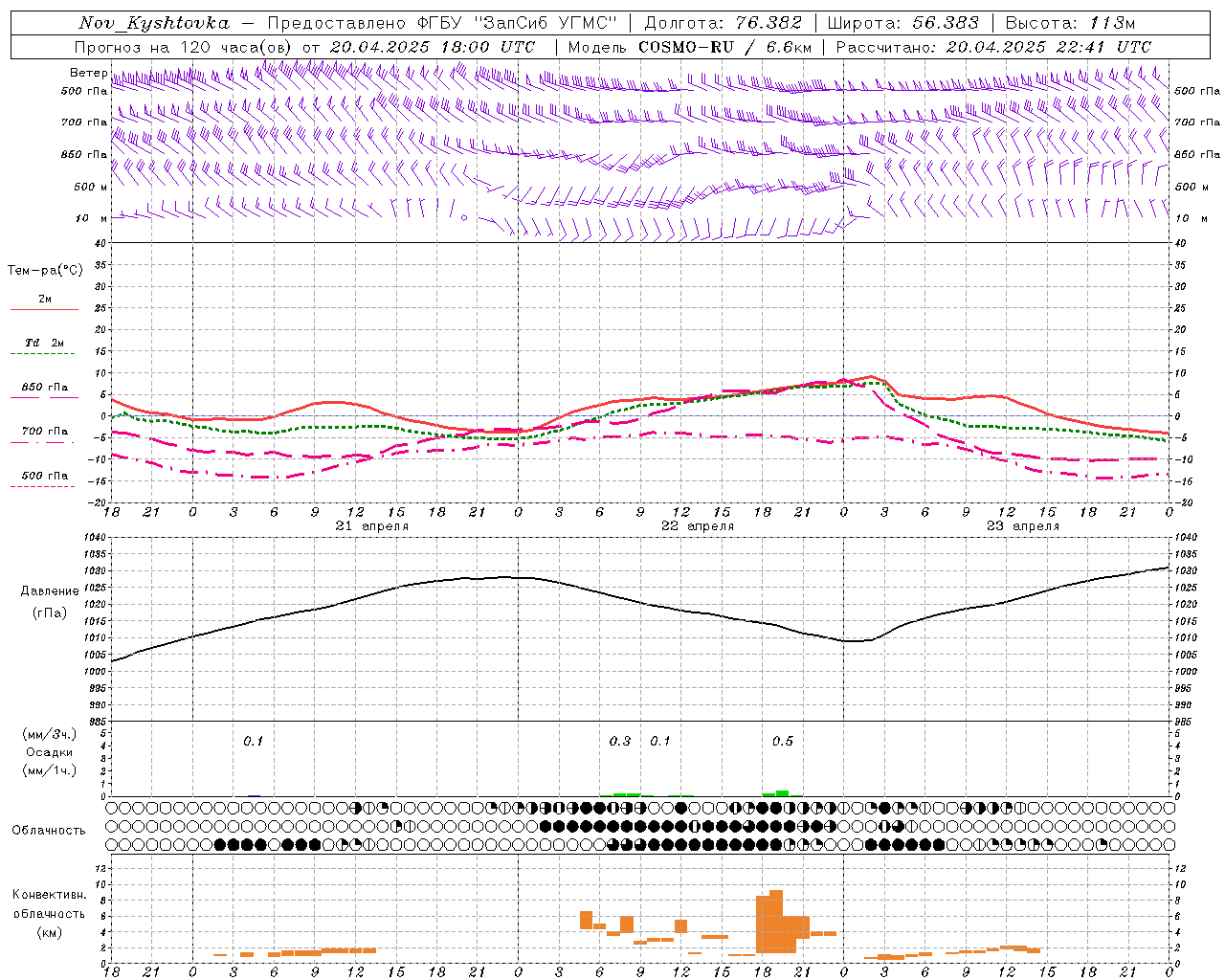The image size is (1225, 980).
Task: Click the precipitation amount 0.5
Action: tap(783, 741)
